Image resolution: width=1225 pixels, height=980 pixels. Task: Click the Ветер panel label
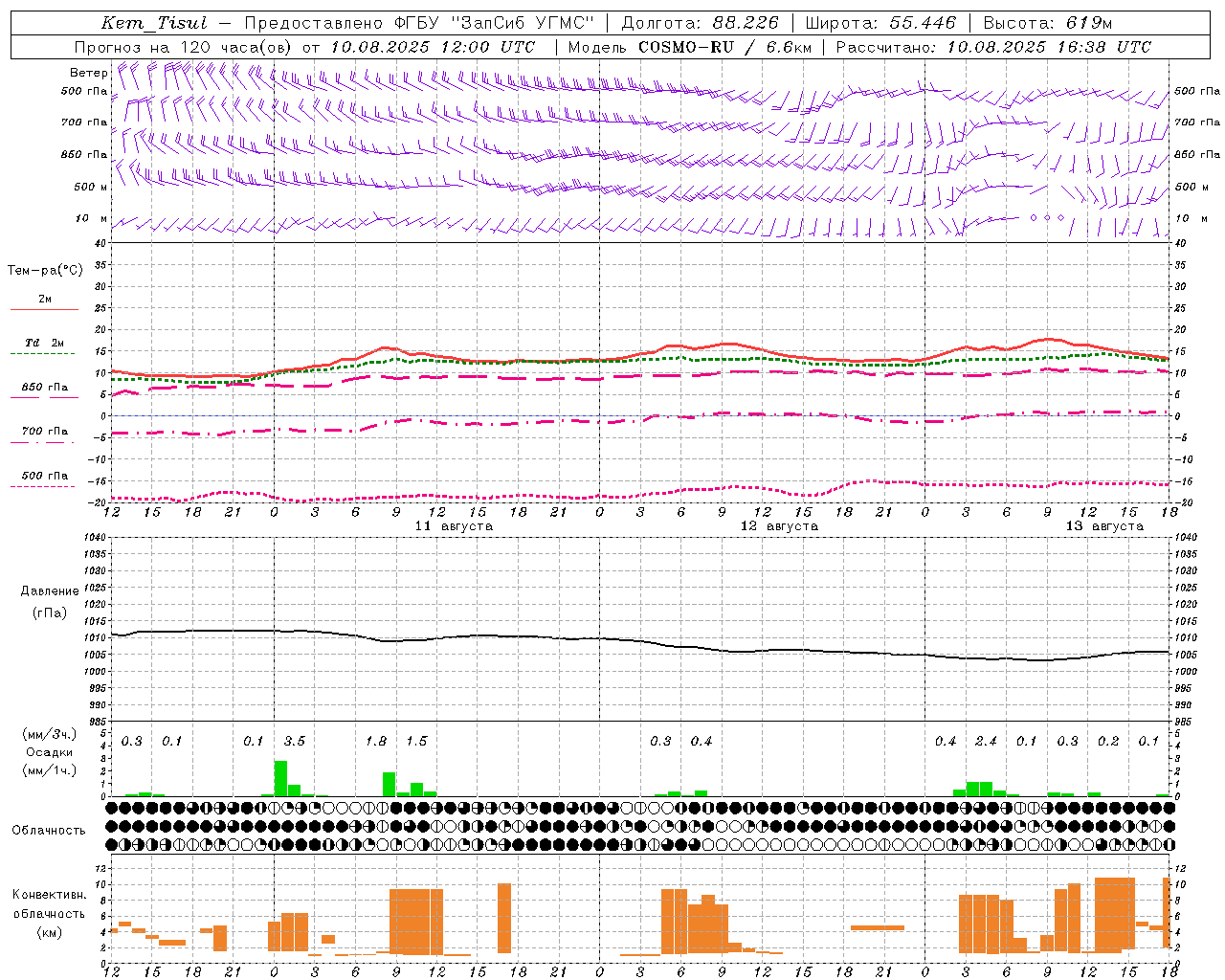pyautogui.click(x=88, y=73)
